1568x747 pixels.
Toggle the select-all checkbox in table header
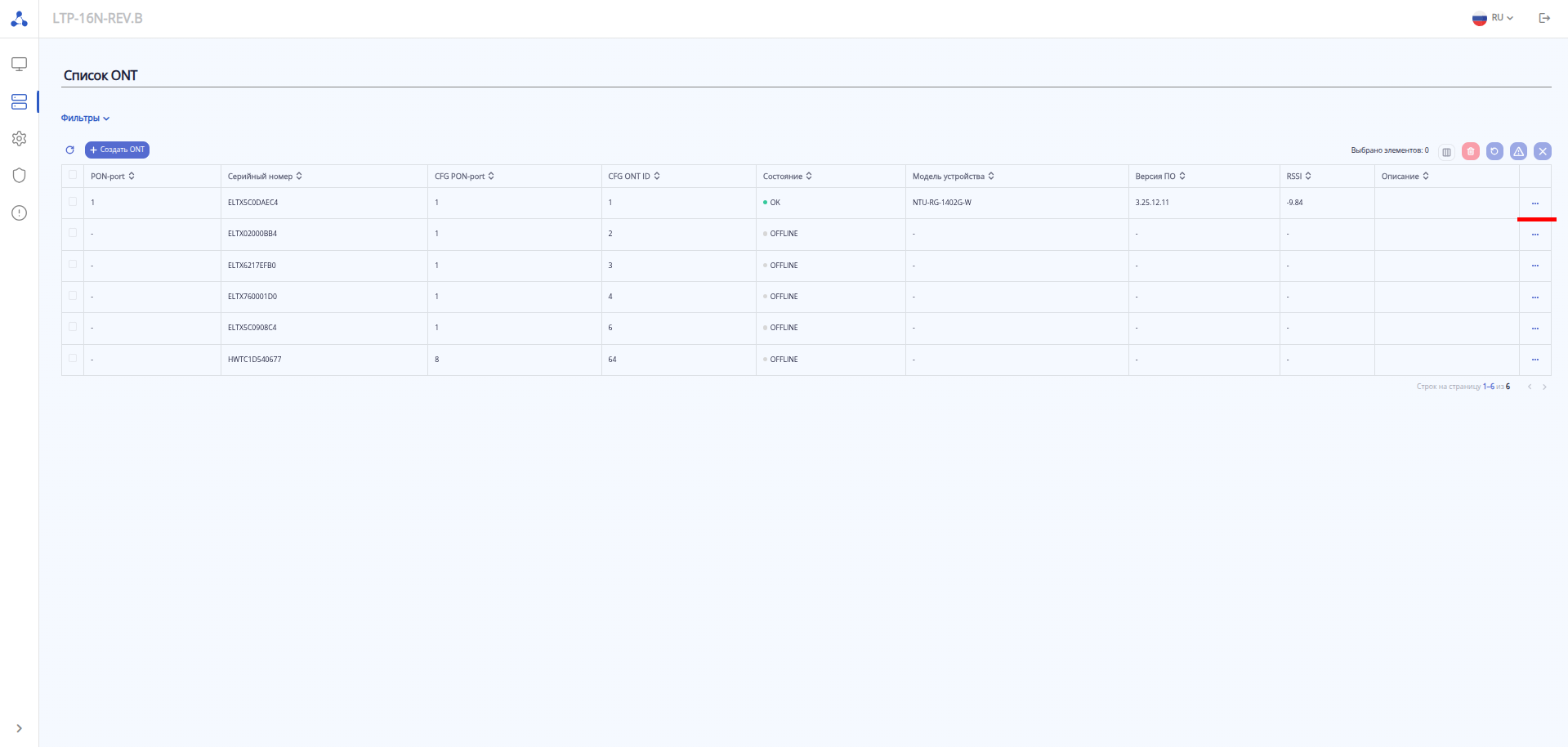coord(73,175)
